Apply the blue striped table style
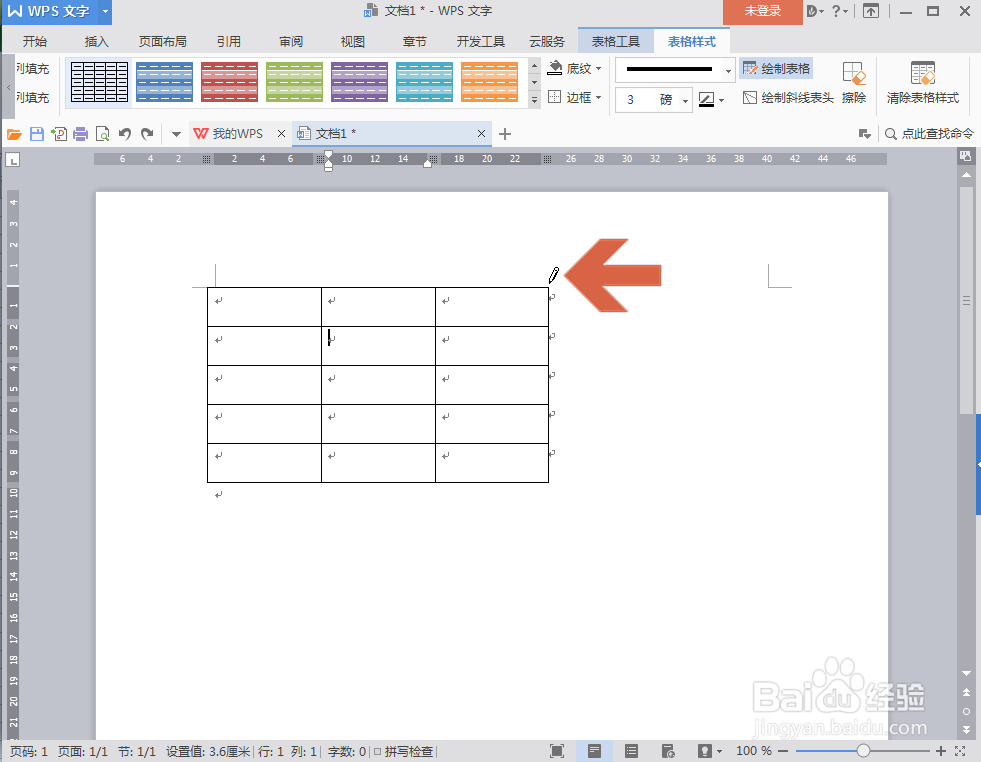This screenshot has width=981, height=762. (164, 82)
